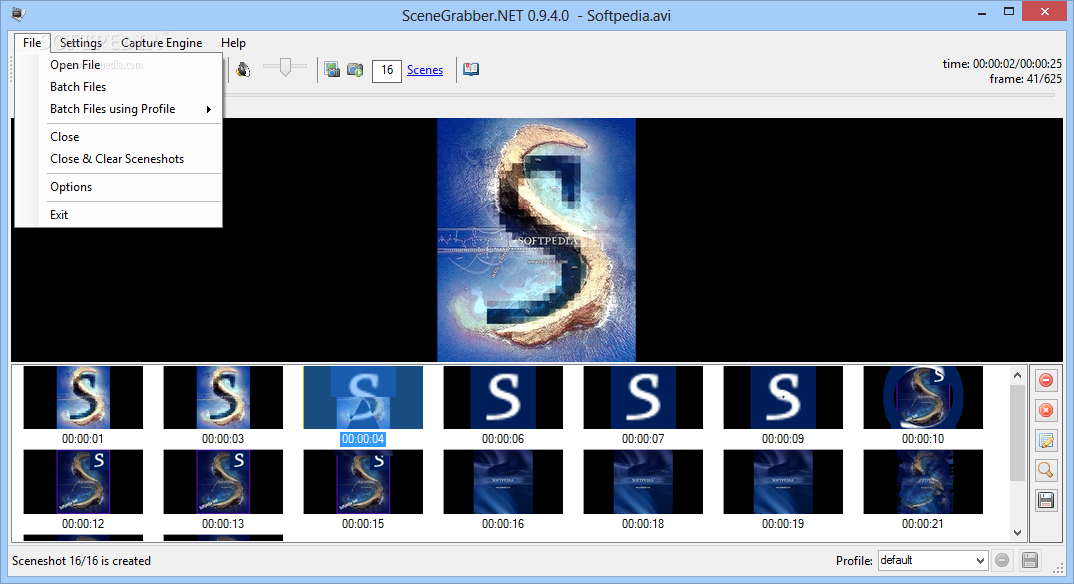Image resolution: width=1074 pixels, height=584 pixels.
Task: Select the 00:00:03 sceneshot thumbnail
Action: click(x=223, y=397)
